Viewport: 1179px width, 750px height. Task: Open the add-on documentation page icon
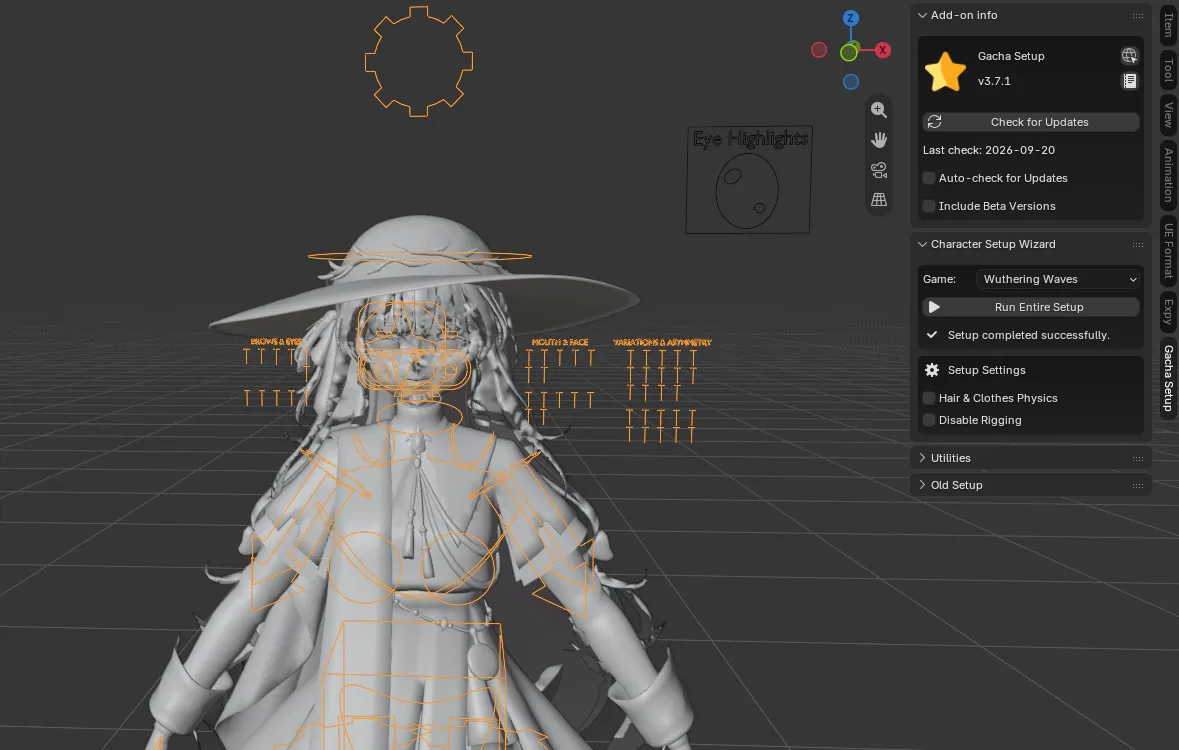1129,81
